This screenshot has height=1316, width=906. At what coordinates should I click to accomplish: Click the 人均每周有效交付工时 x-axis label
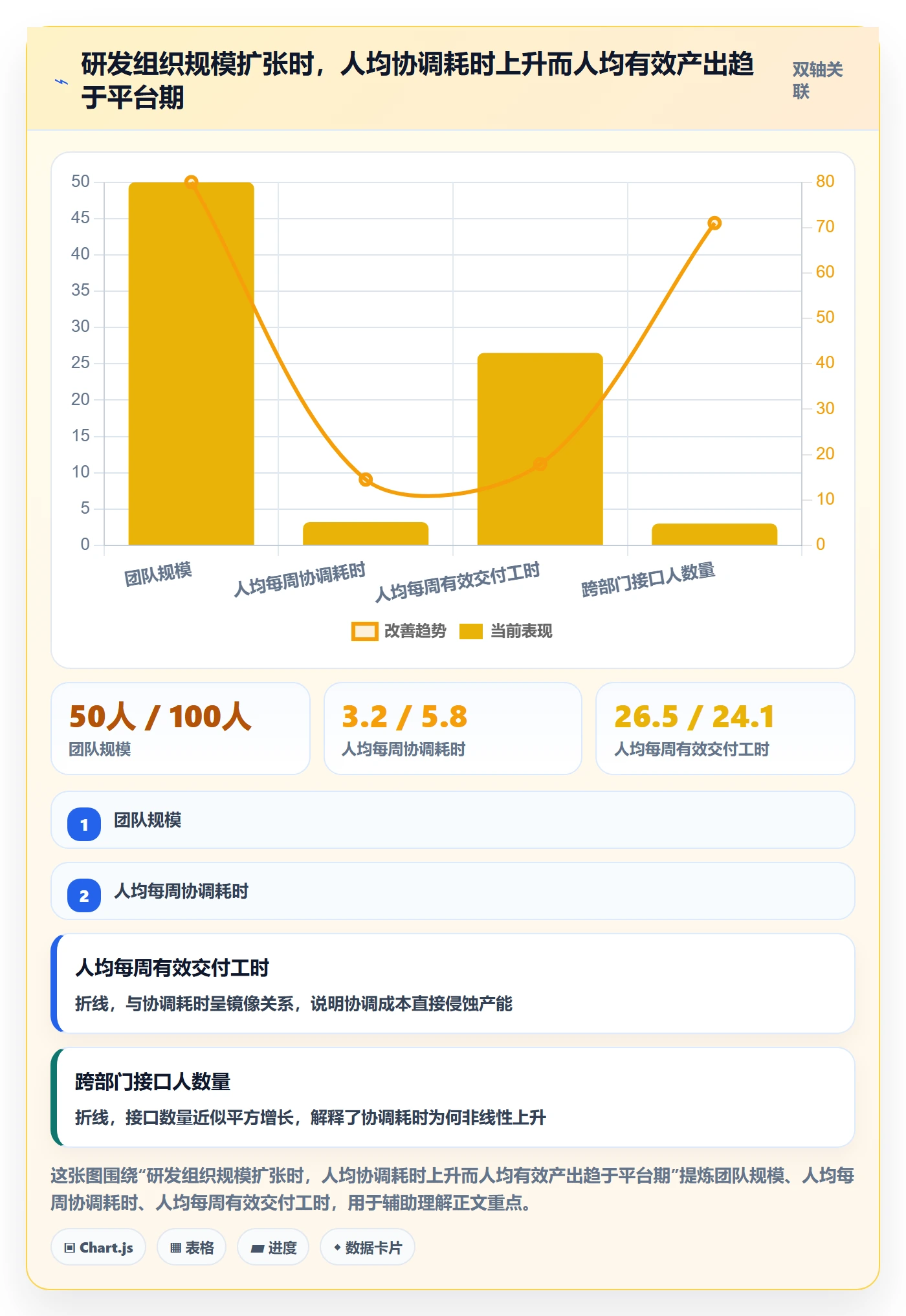click(x=458, y=582)
